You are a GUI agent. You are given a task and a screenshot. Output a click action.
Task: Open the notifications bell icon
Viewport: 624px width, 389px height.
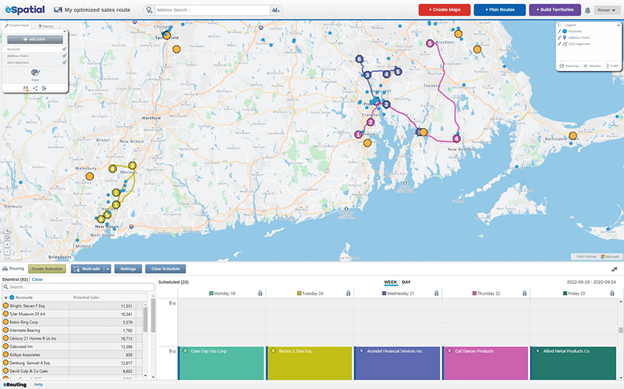pos(587,10)
